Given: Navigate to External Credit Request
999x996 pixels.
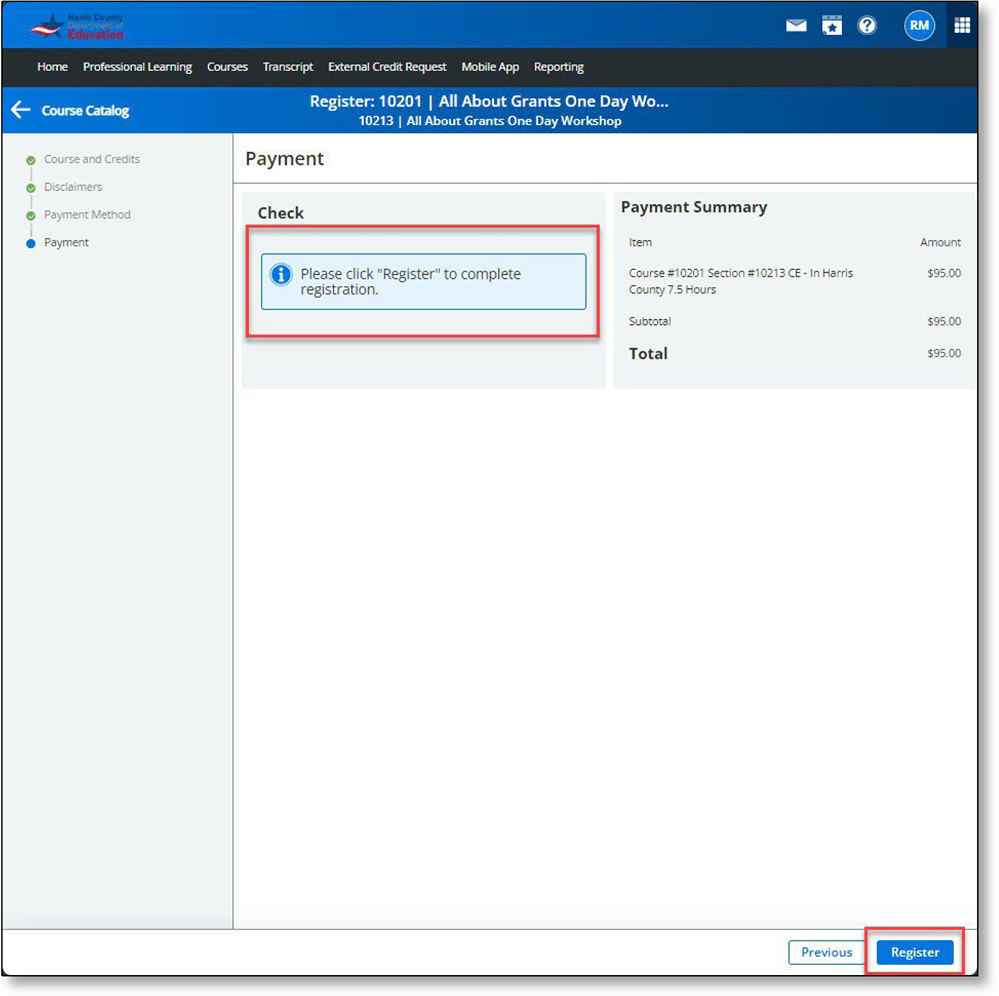Looking at the screenshot, I should click(387, 67).
